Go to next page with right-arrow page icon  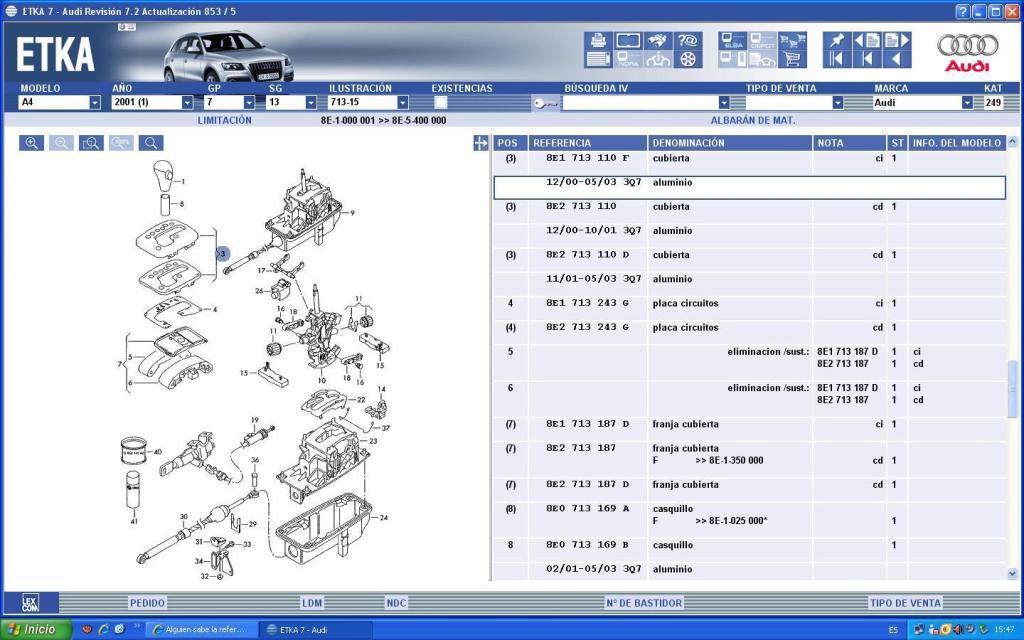[x=897, y=40]
